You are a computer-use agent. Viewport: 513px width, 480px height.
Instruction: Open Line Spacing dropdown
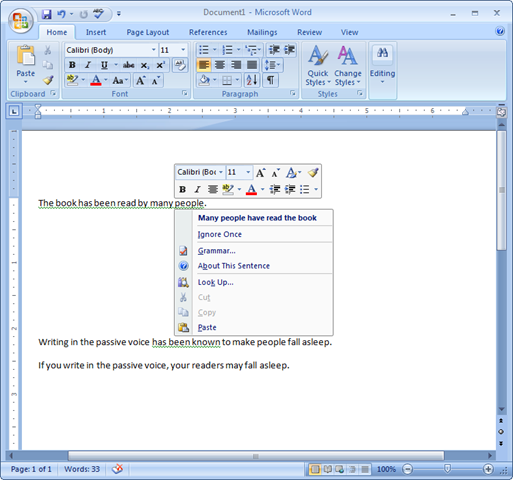(x=273, y=65)
